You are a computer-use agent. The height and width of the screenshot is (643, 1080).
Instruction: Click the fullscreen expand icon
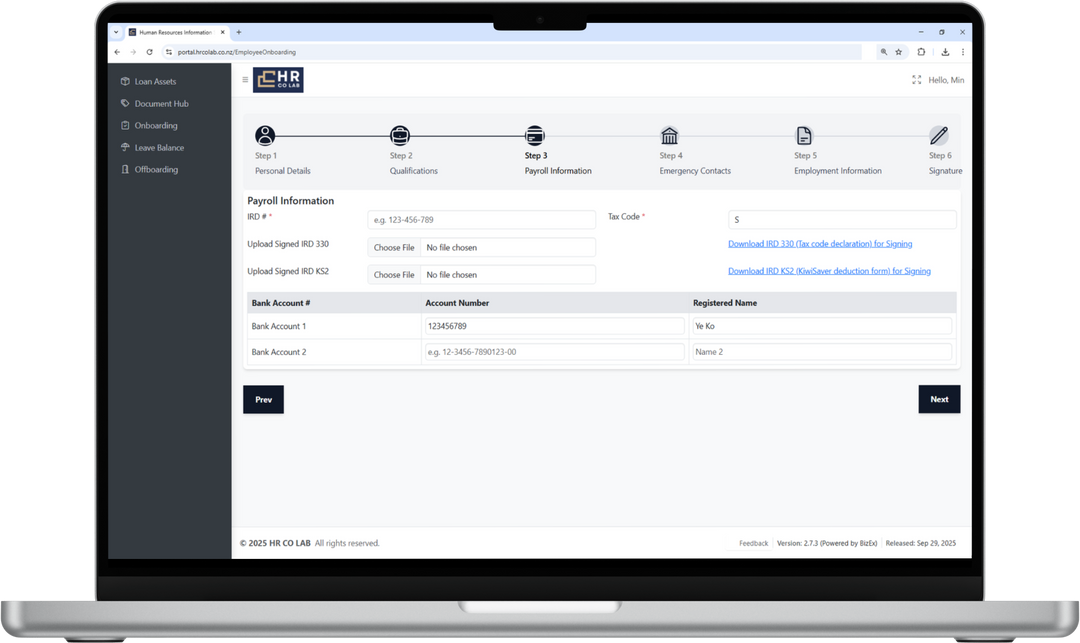point(916,80)
